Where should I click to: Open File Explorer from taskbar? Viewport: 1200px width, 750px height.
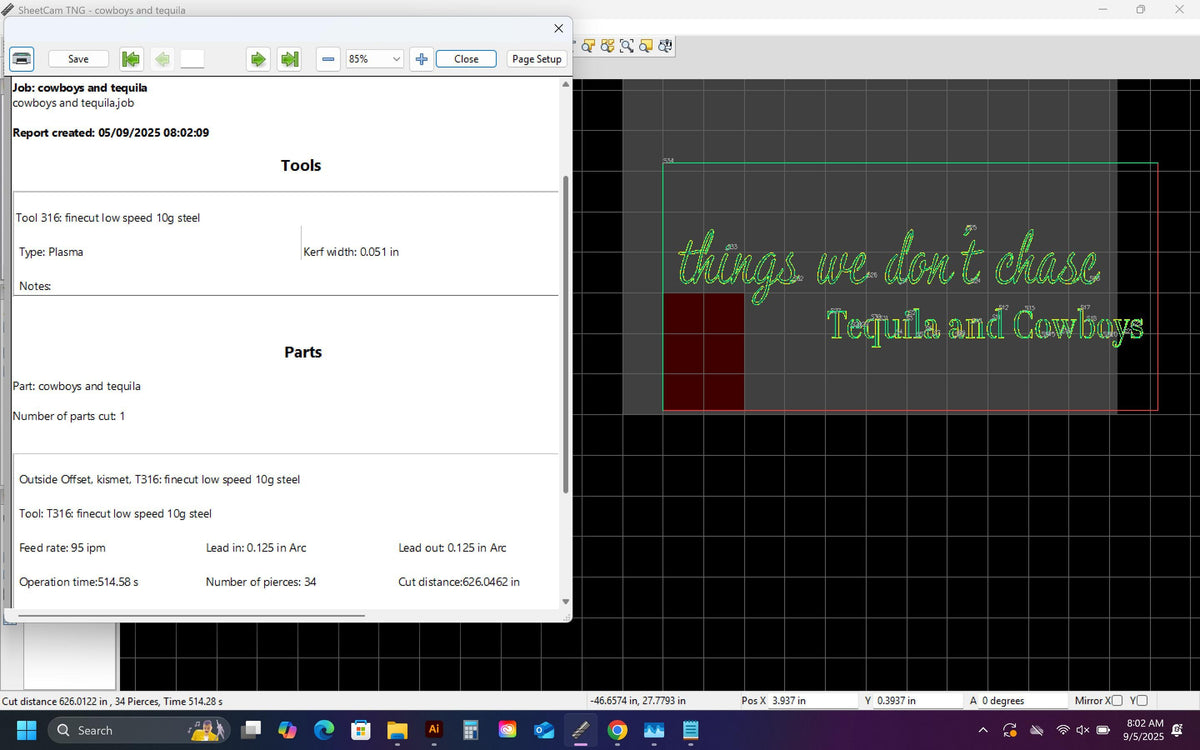coord(397,730)
